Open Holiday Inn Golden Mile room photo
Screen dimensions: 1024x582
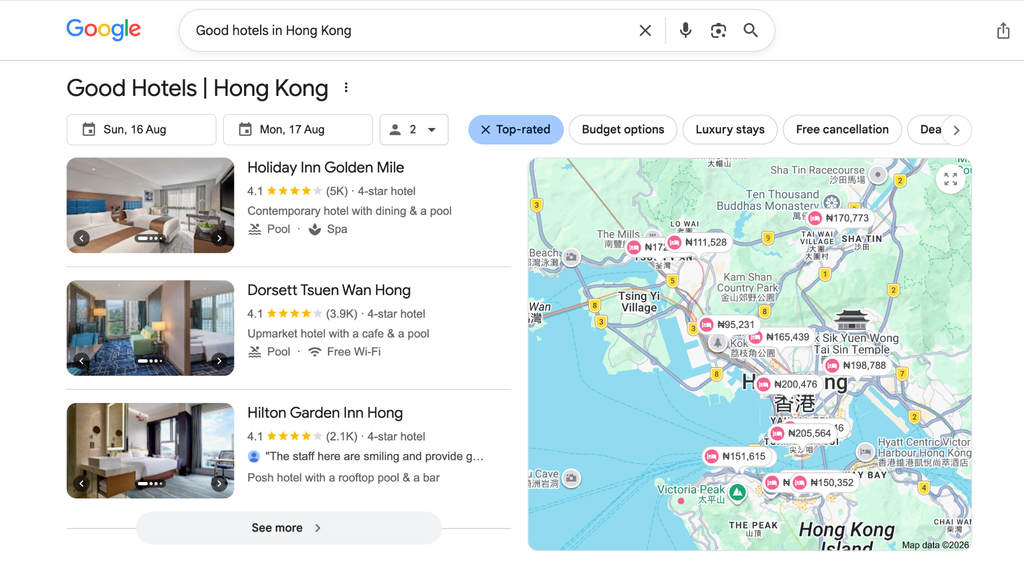point(150,205)
